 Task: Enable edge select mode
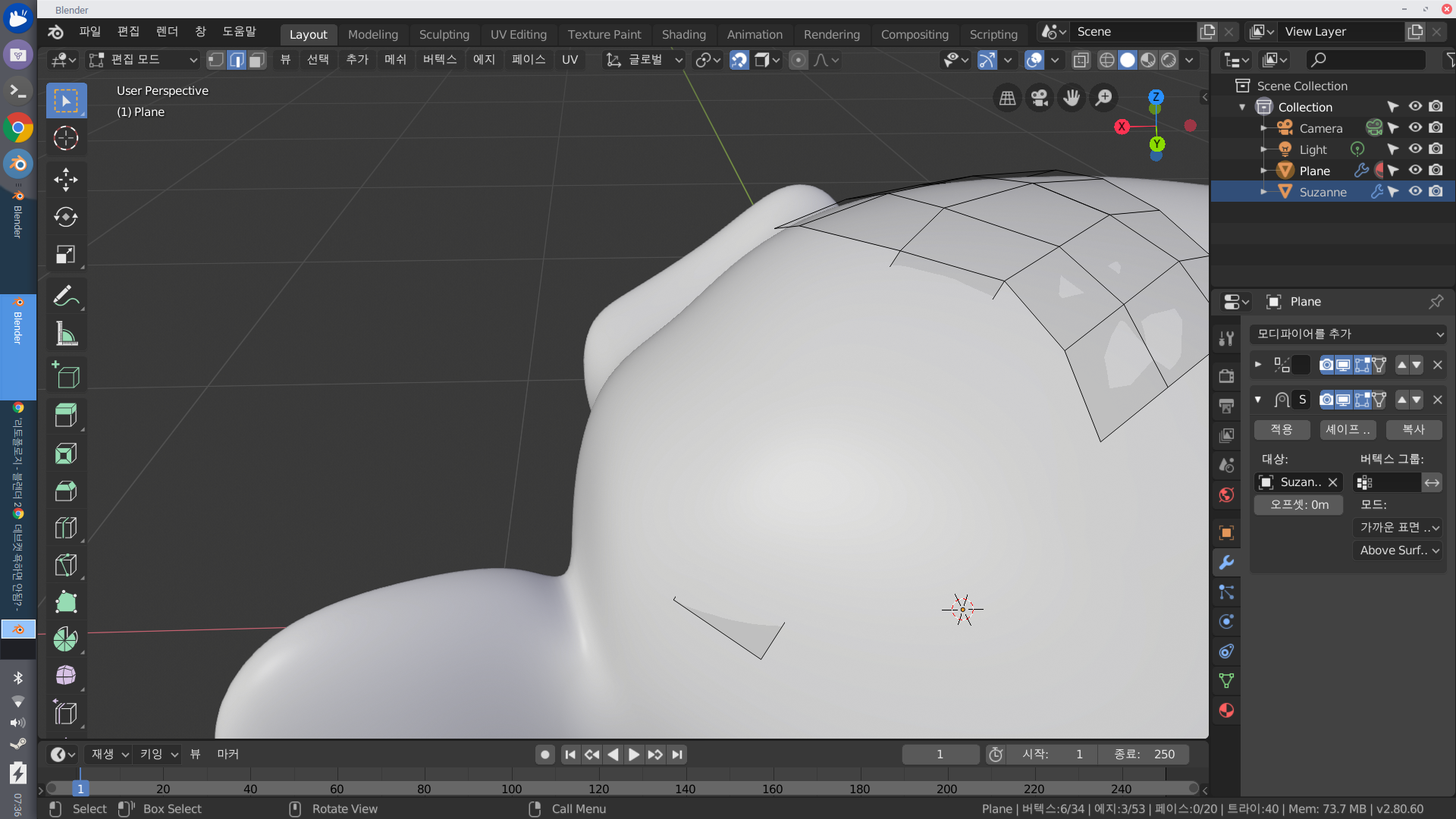click(x=237, y=60)
